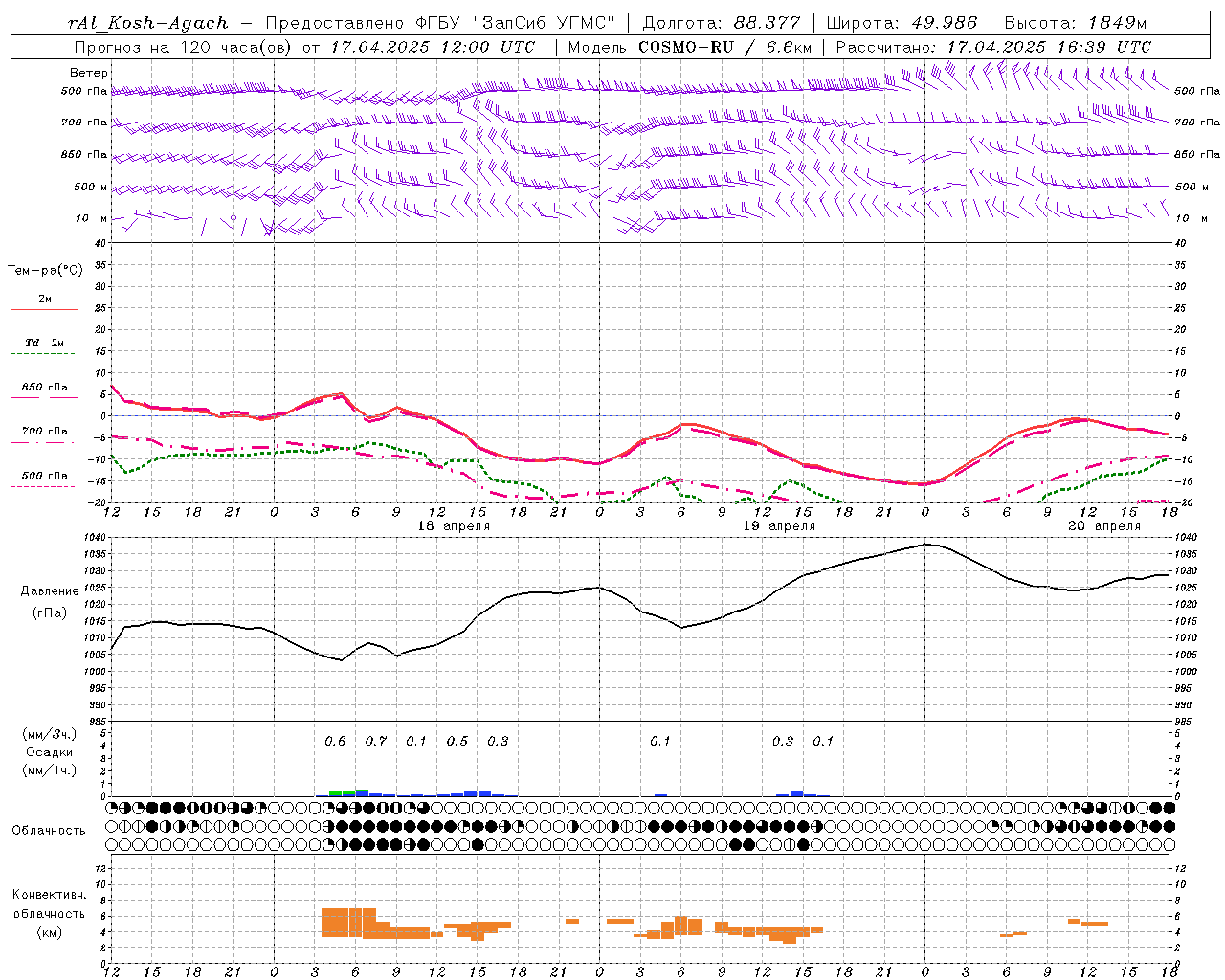This screenshot has height=980, width=1225.
Task: Click the (гПа) unit under Давление
Action: click(x=50, y=612)
